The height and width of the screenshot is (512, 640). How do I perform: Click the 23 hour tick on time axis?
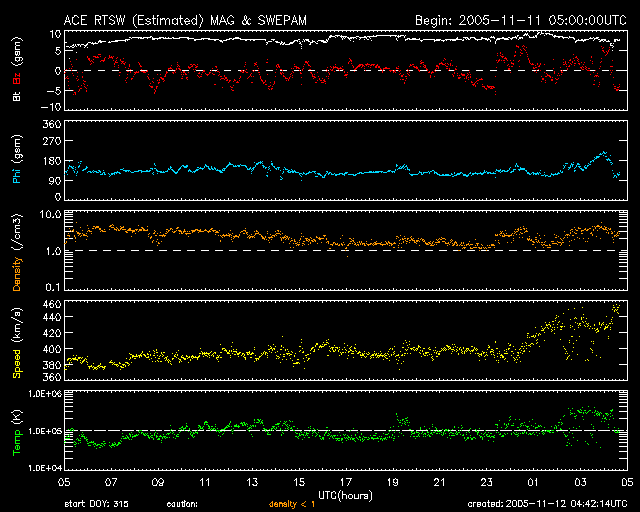[x=487, y=481]
